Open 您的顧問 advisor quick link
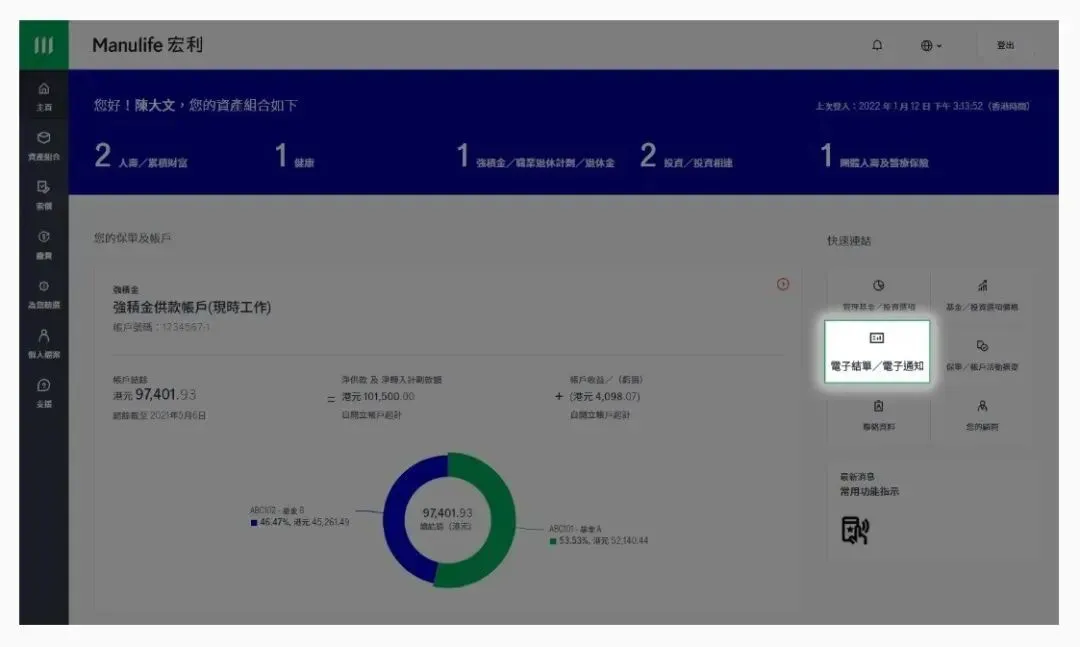 (x=982, y=415)
